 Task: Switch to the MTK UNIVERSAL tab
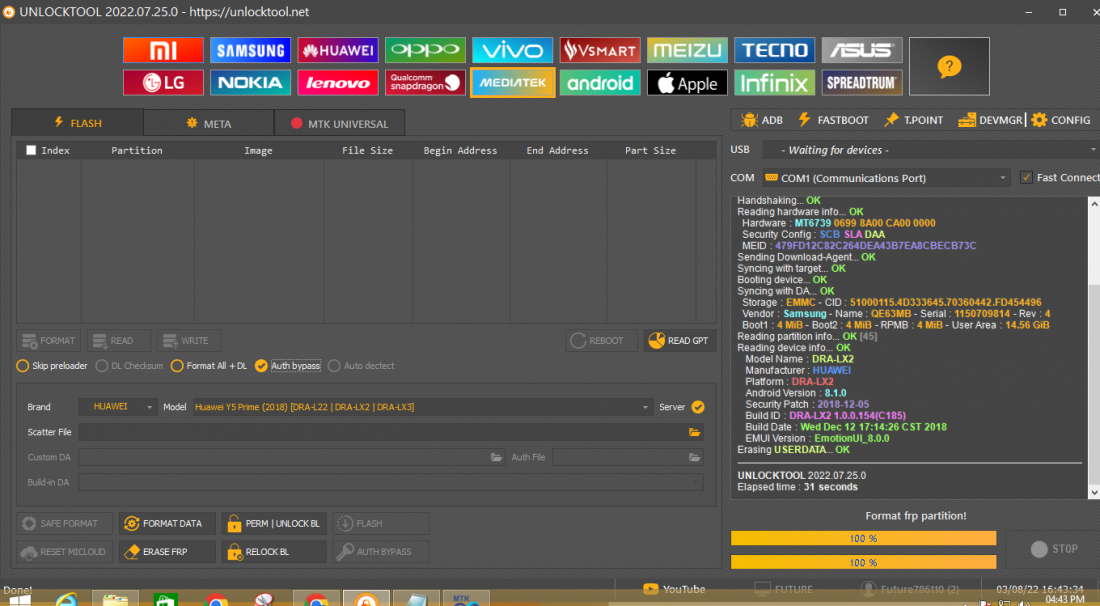pyautogui.click(x=340, y=123)
